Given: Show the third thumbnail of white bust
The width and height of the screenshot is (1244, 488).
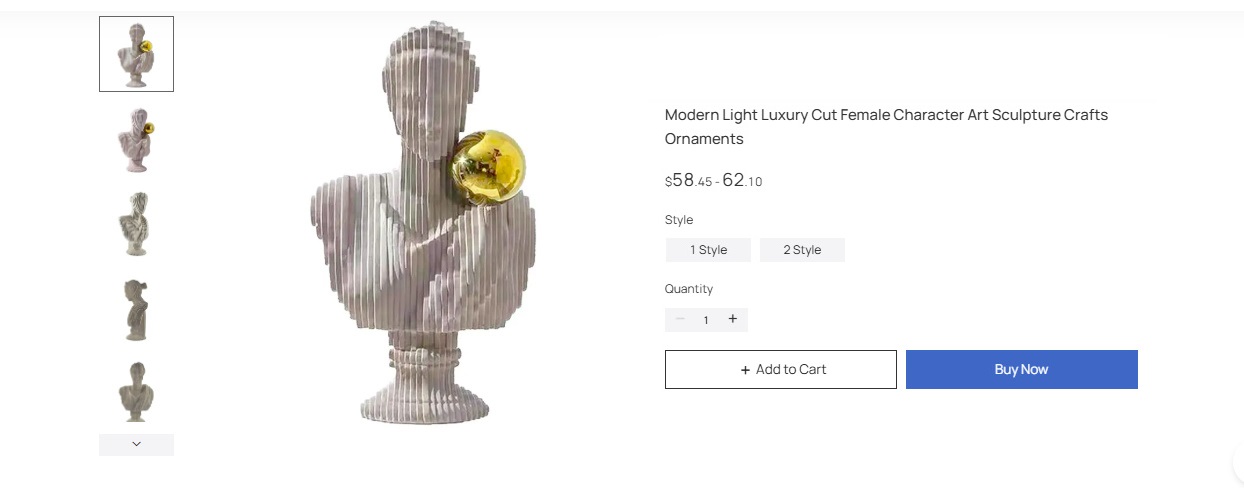Looking at the screenshot, I should 136,224.
